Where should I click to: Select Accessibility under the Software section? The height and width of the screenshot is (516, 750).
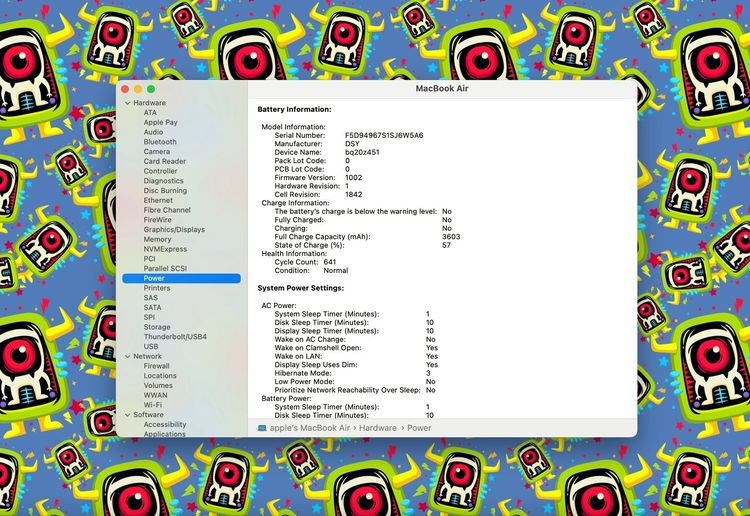coord(165,425)
